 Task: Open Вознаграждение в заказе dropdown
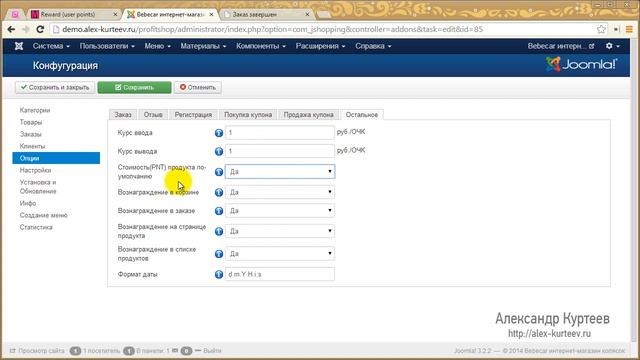[280, 211]
